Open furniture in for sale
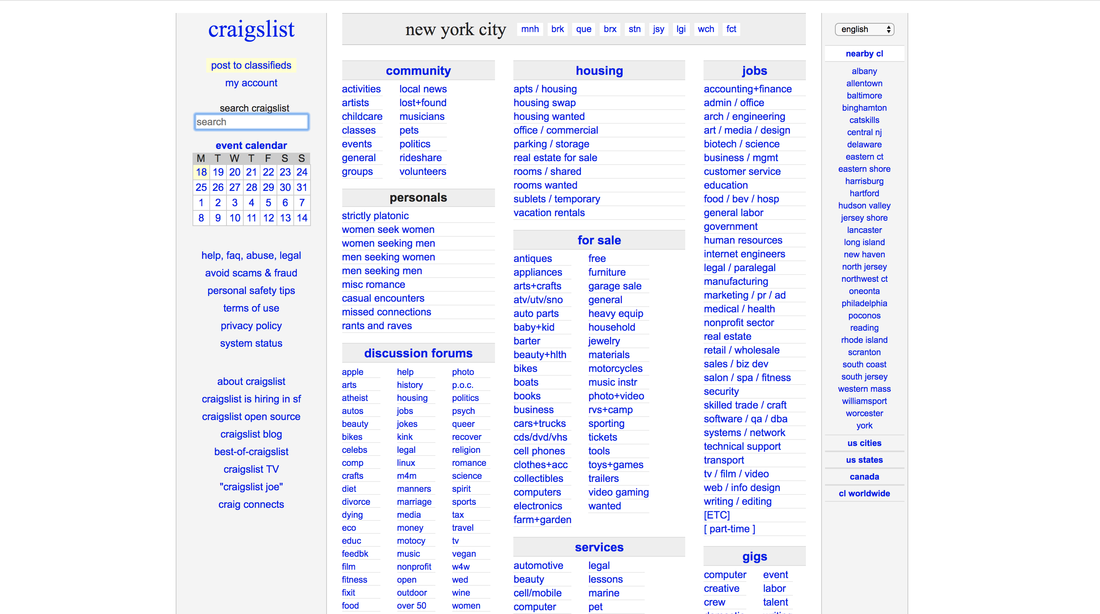Screen dimensions: 1100x614 (607, 272)
